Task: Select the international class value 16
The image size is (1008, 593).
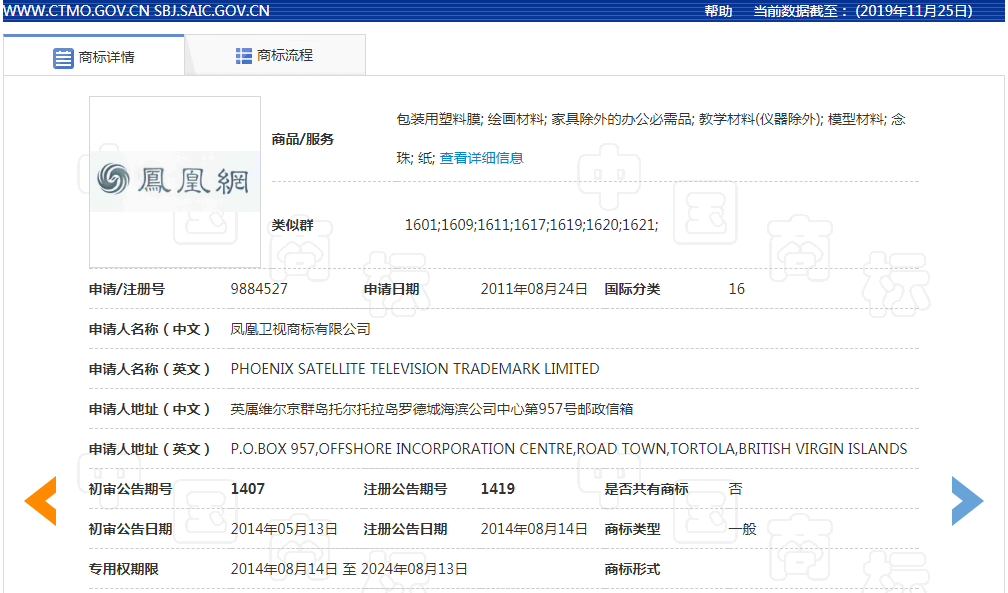Action: (736, 289)
